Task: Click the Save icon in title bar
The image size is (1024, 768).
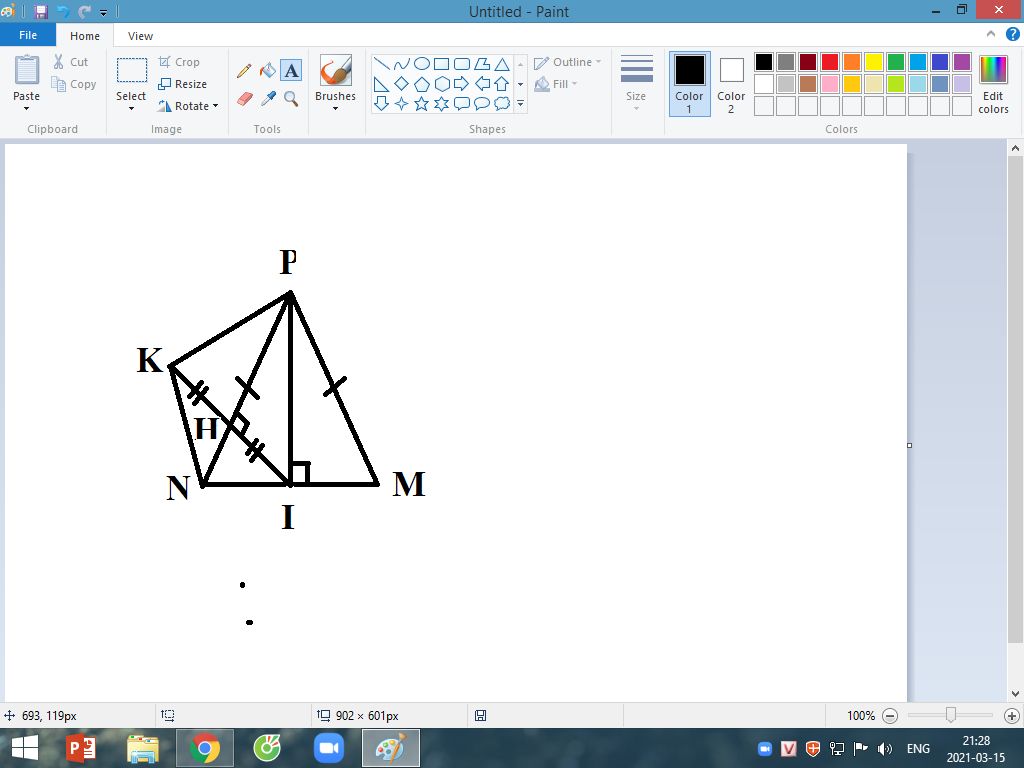Action: [x=41, y=11]
